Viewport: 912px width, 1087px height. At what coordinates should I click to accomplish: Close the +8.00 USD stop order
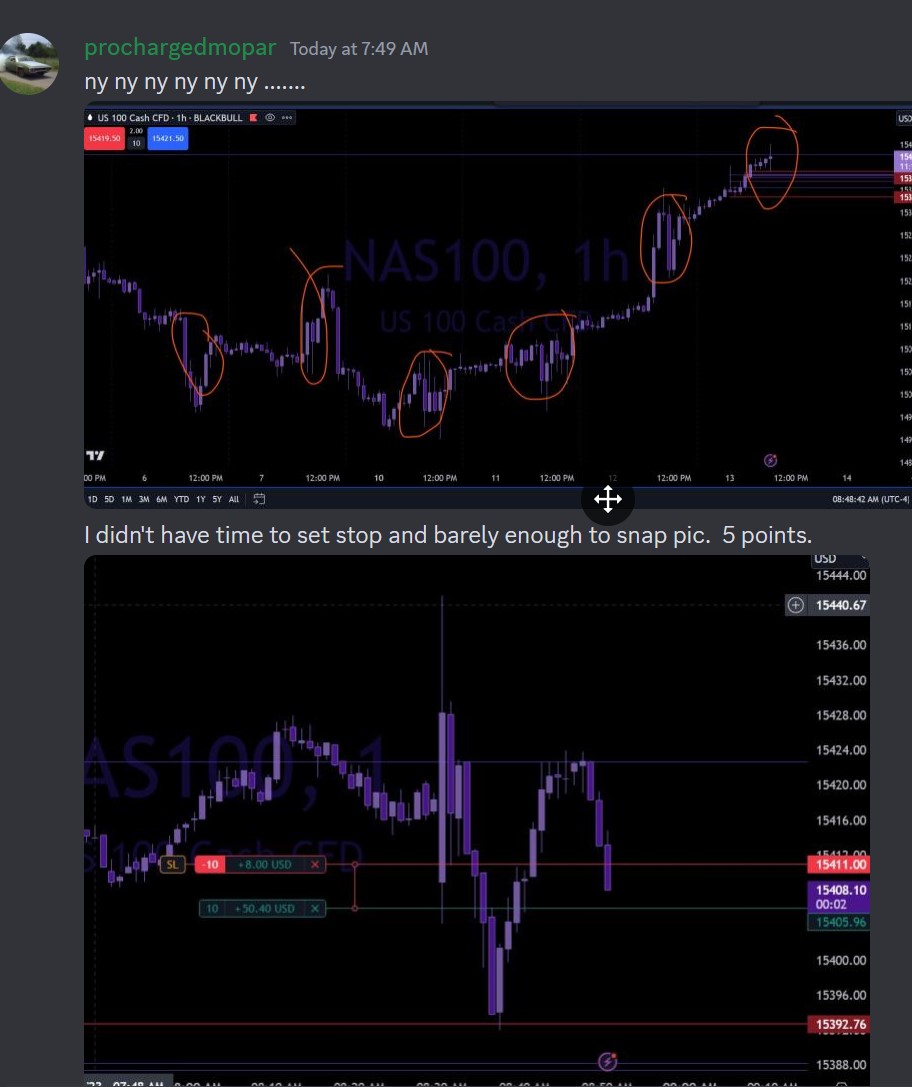[x=315, y=864]
